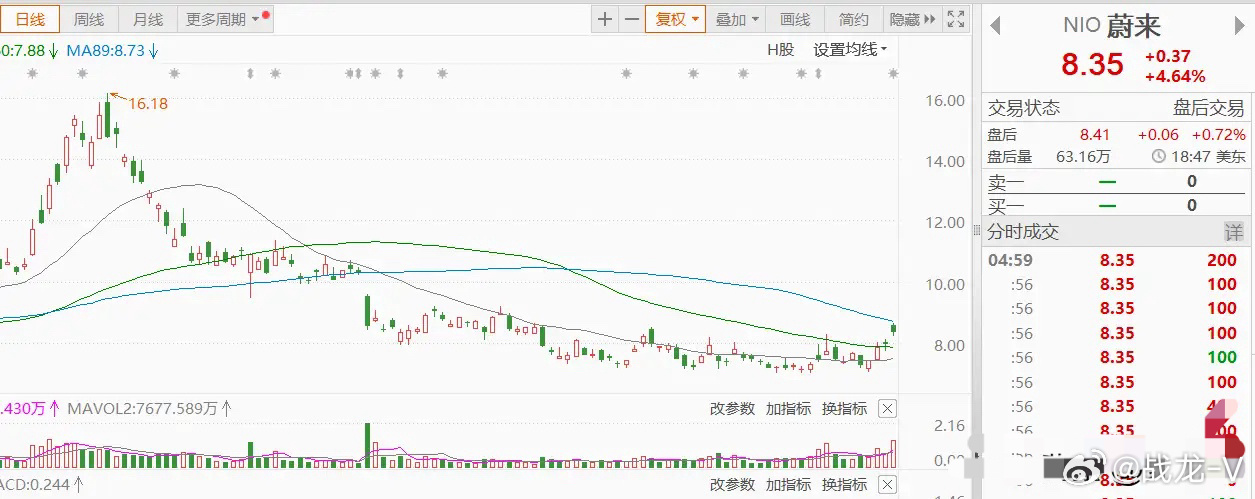Click the clock icon beside 18:47 美东
Screen dimensions: 1255x499
(1158, 157)
